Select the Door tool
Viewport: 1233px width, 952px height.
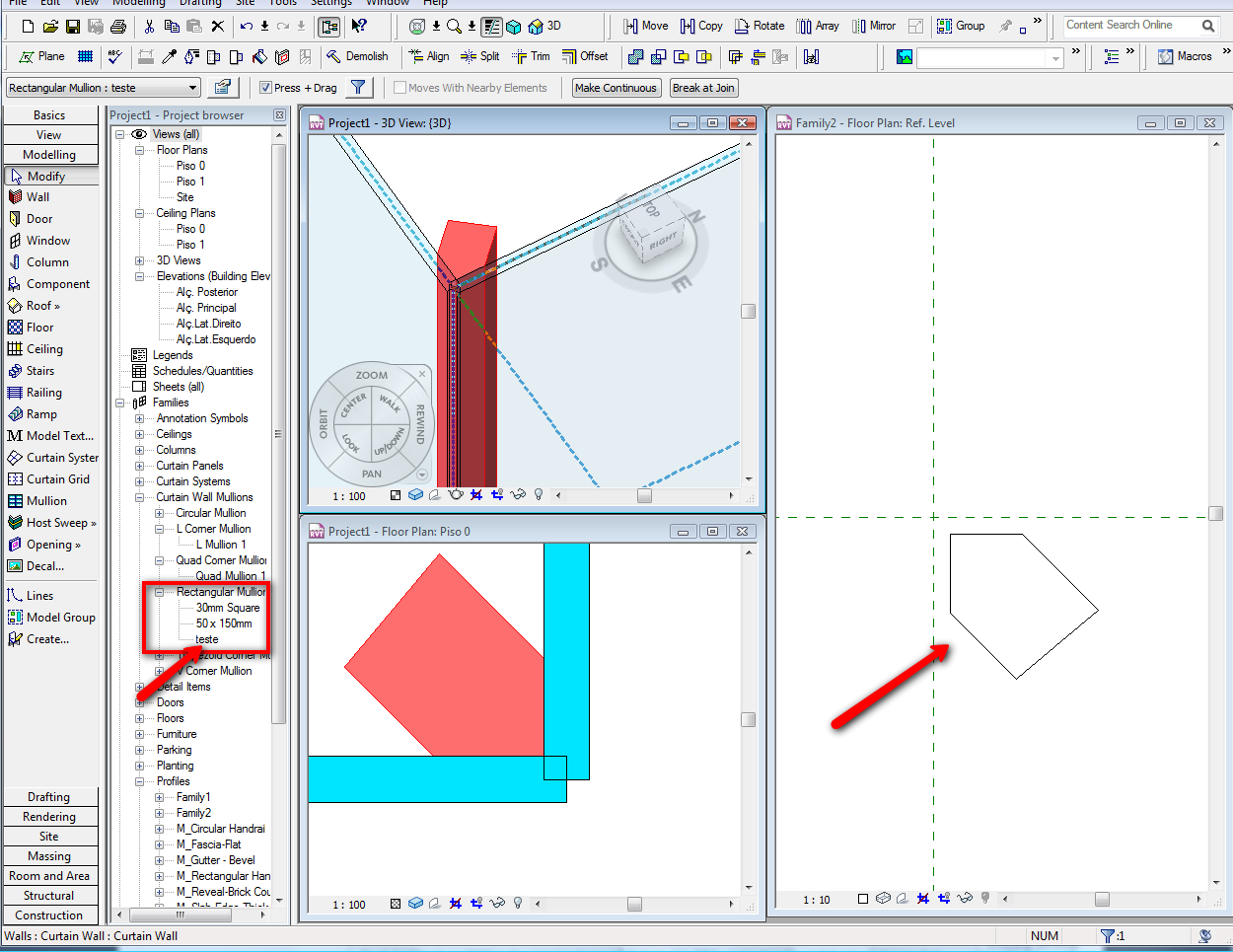pyautogui.click(x=38, y=219)
